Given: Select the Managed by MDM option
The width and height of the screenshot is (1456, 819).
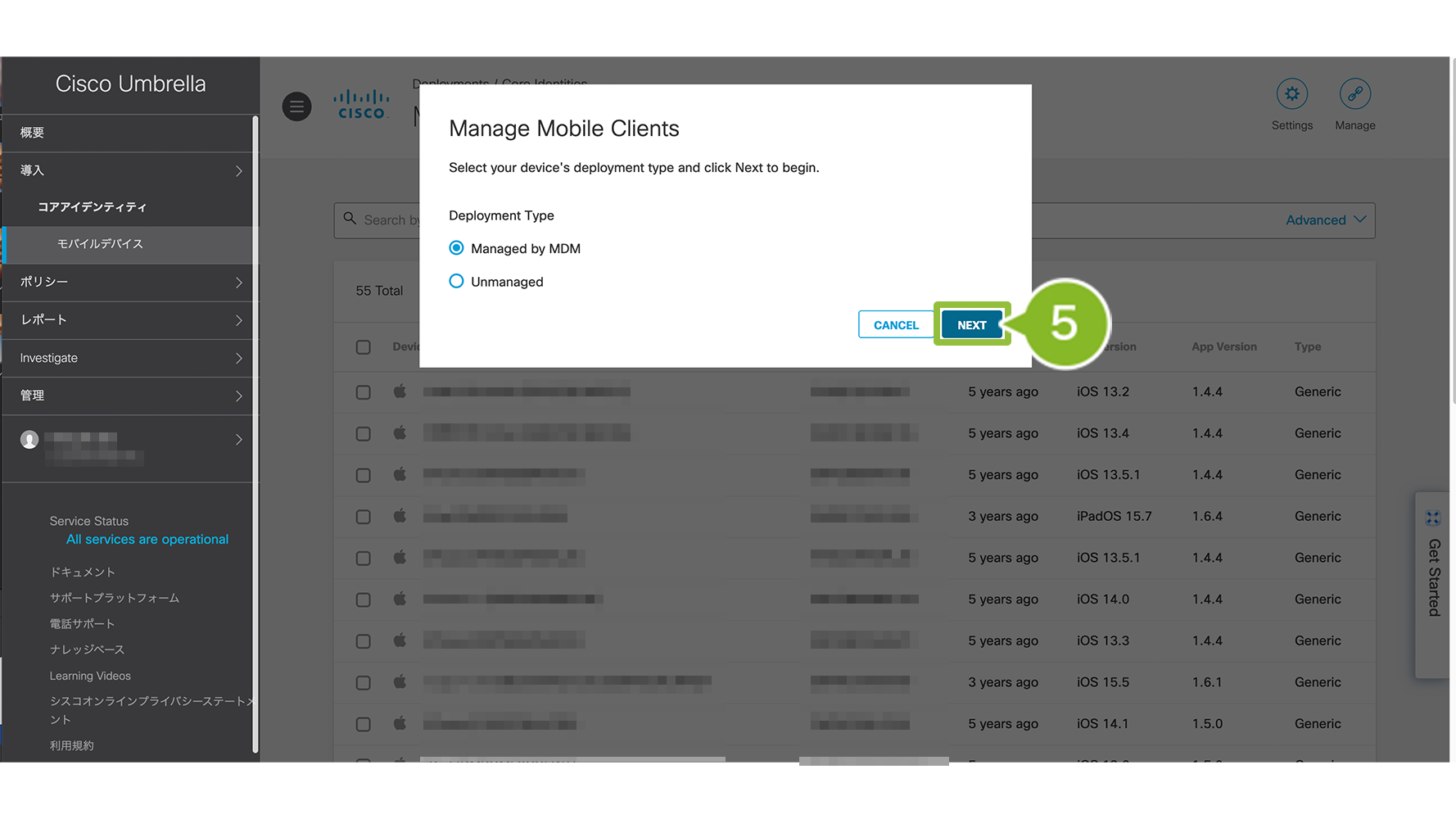Looking at the screenshot, I should 456,248.
